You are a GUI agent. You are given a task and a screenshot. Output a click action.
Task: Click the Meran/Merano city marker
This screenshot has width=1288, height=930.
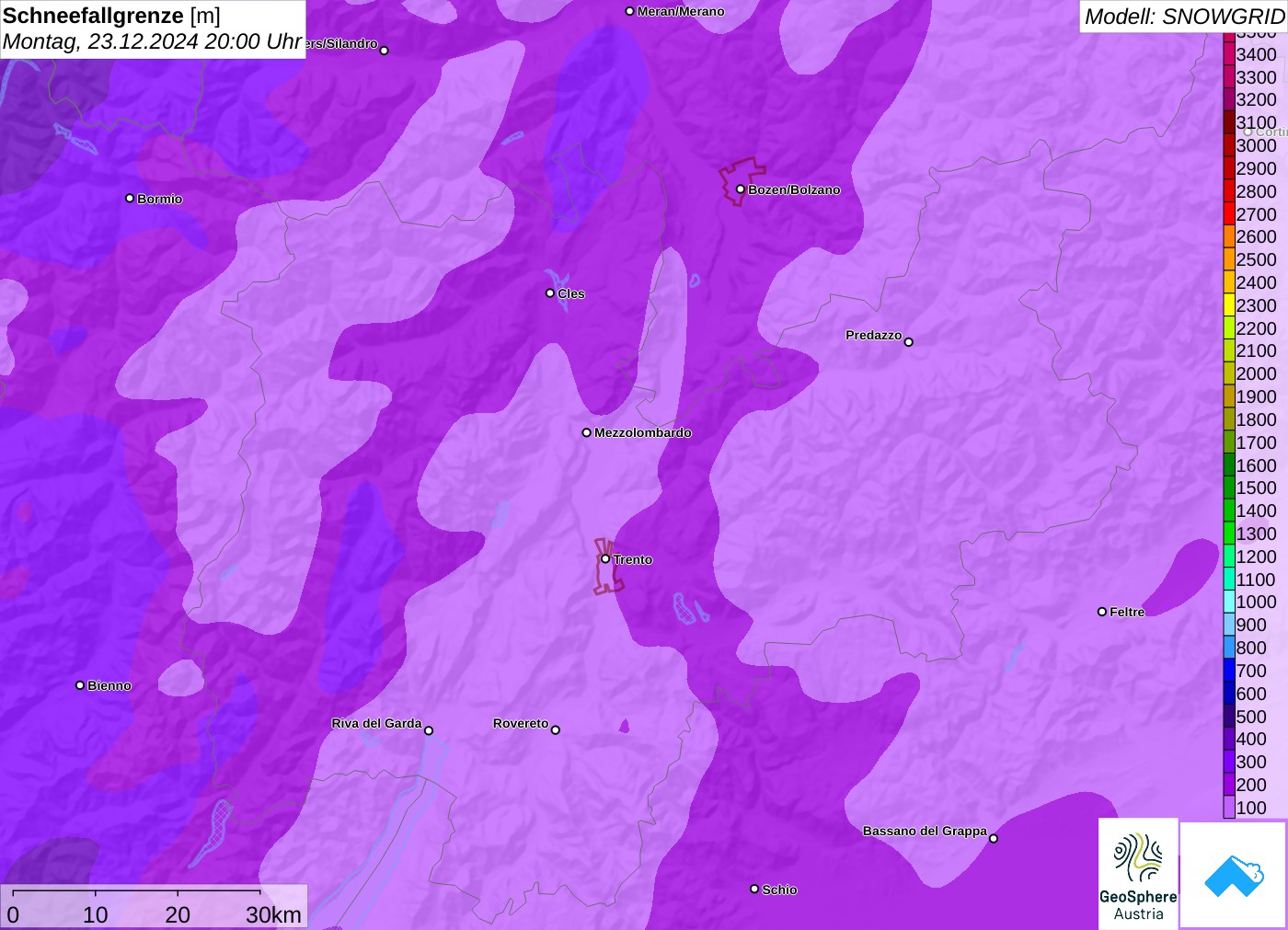click(629, 11)
